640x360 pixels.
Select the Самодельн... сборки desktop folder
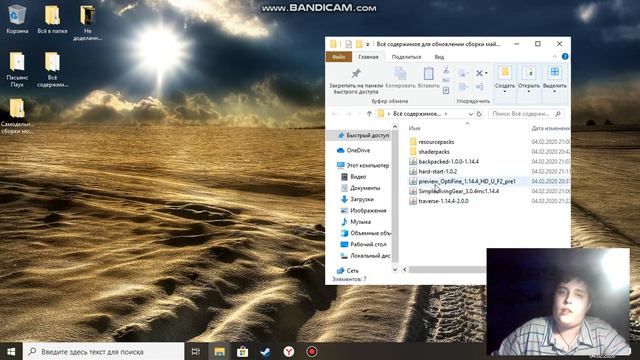(17, 116)
